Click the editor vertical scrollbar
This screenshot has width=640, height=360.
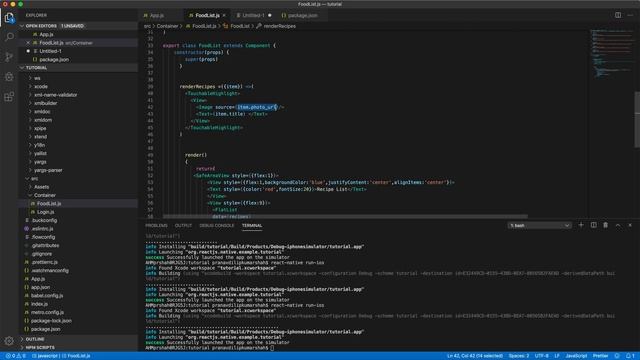coord(637,119)
